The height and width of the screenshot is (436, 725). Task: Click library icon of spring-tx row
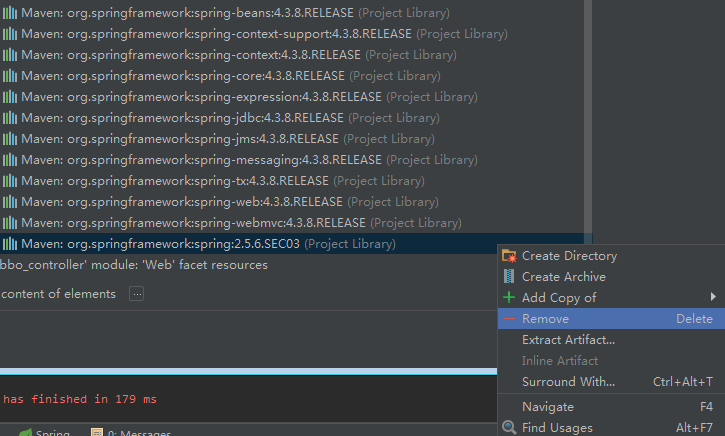coord(10,181)
